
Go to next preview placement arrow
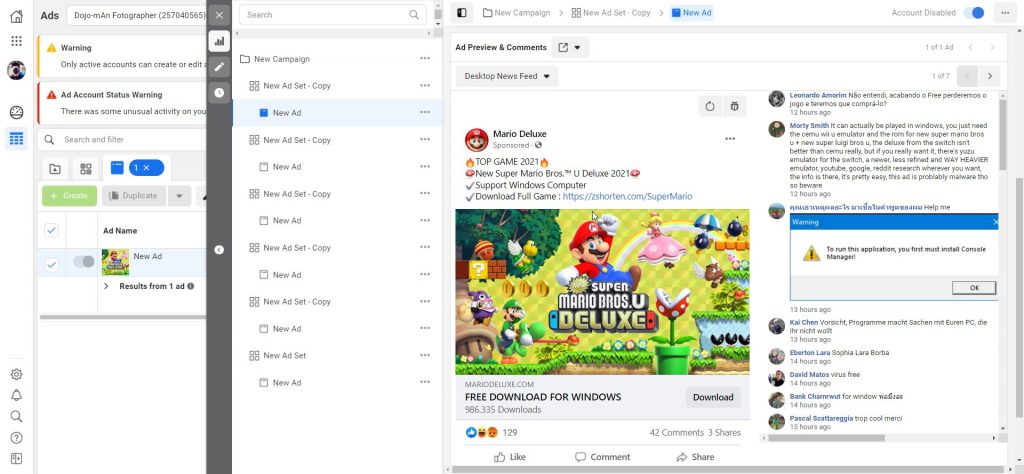click(989, 76)
